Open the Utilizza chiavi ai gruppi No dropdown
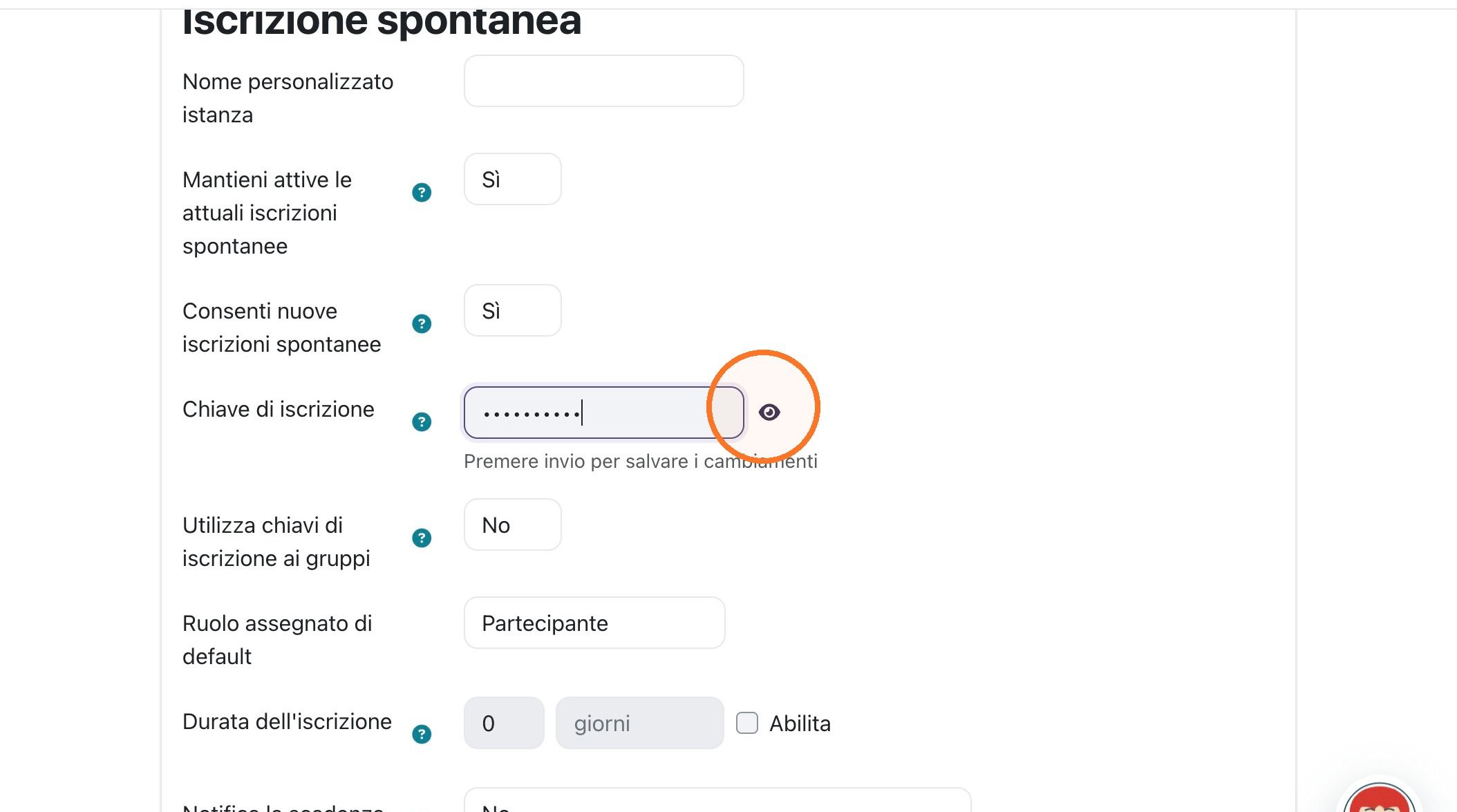The width and height of the screenshot is (1457, 812). [x=513, y=525]
